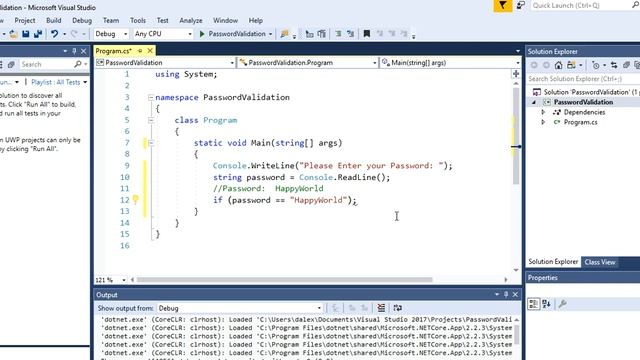Open the Team menu
Viewport: 640px width, 360px height.
pyautogui.click(x=111, y=20)
